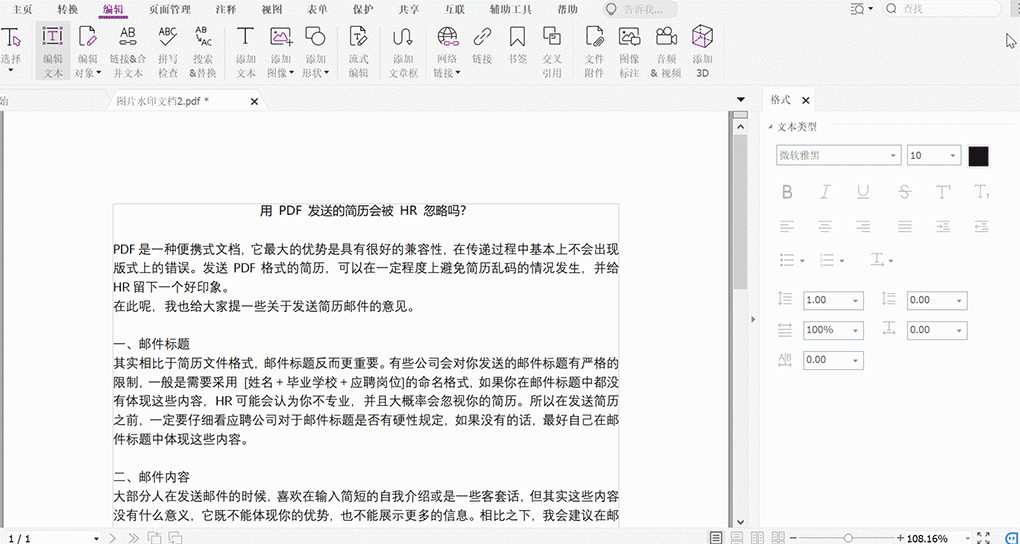This screenshot has width=1020, height=544.
Task: Increase paragraph indent button
Action: (x=943, y=226)
